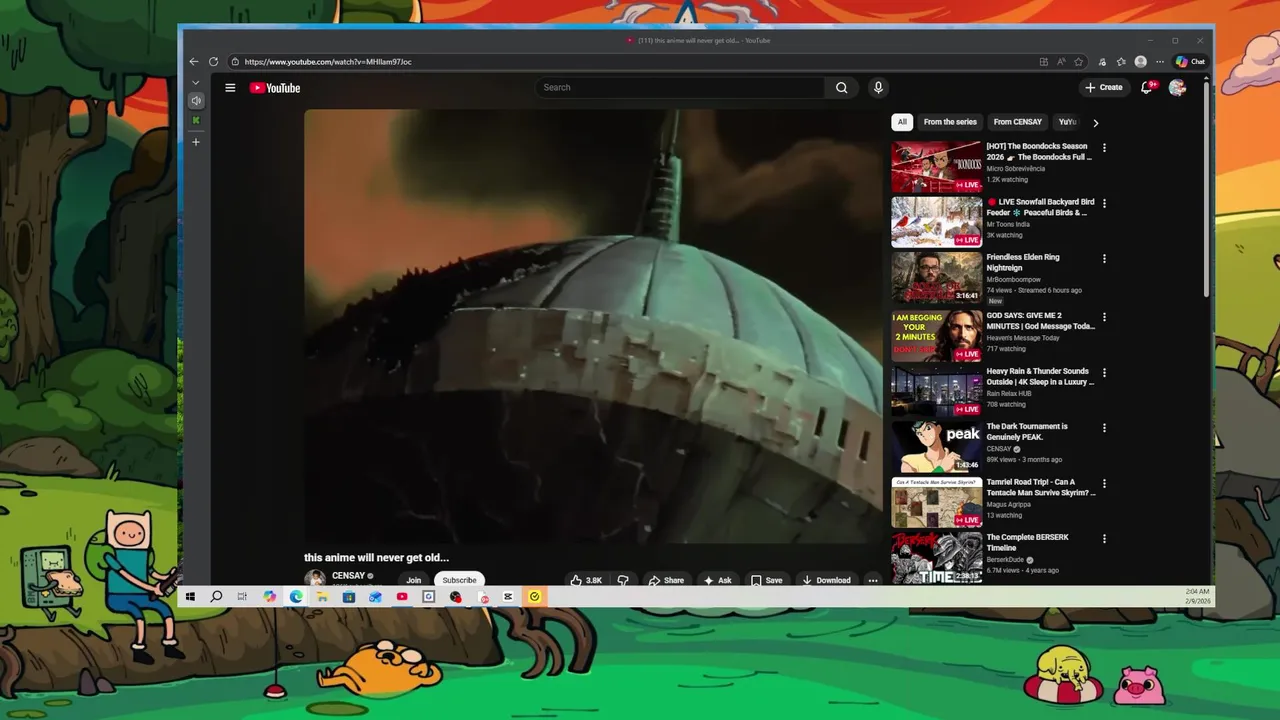Click Create button in YouTube header

pyautogui.click(x=1104, y=88)
